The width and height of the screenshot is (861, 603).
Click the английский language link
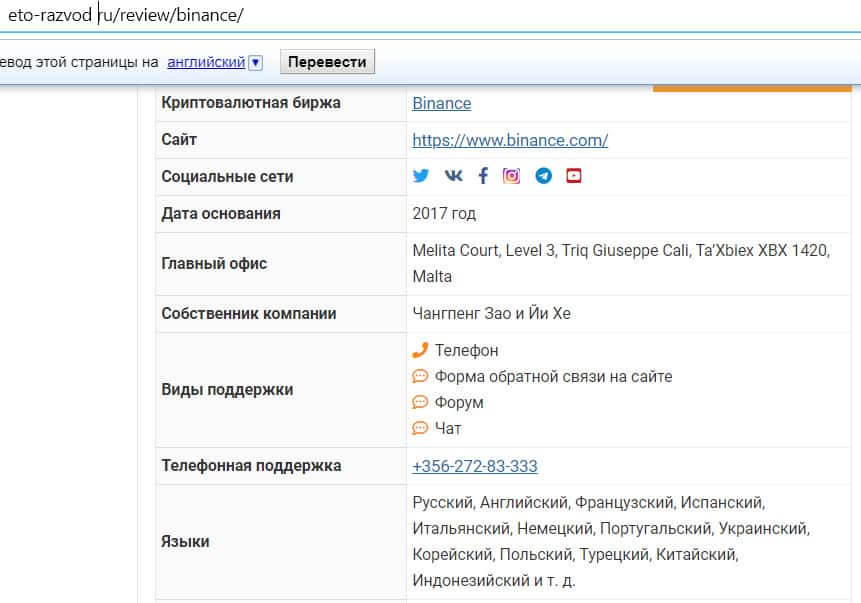click(206, 62)
